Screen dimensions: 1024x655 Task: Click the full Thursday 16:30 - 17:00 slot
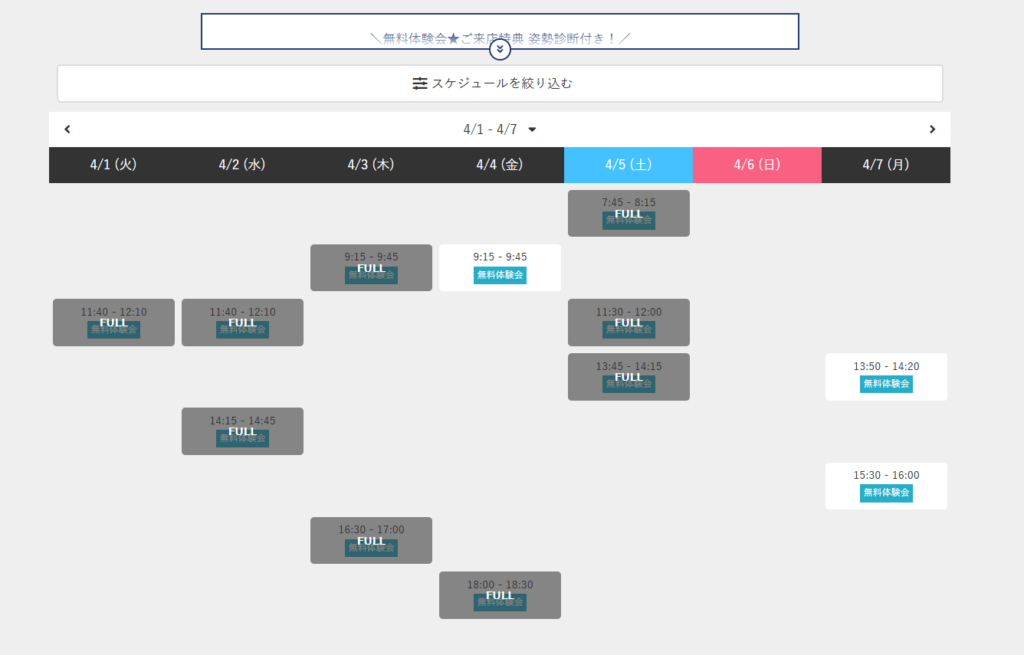coord(371,540)
